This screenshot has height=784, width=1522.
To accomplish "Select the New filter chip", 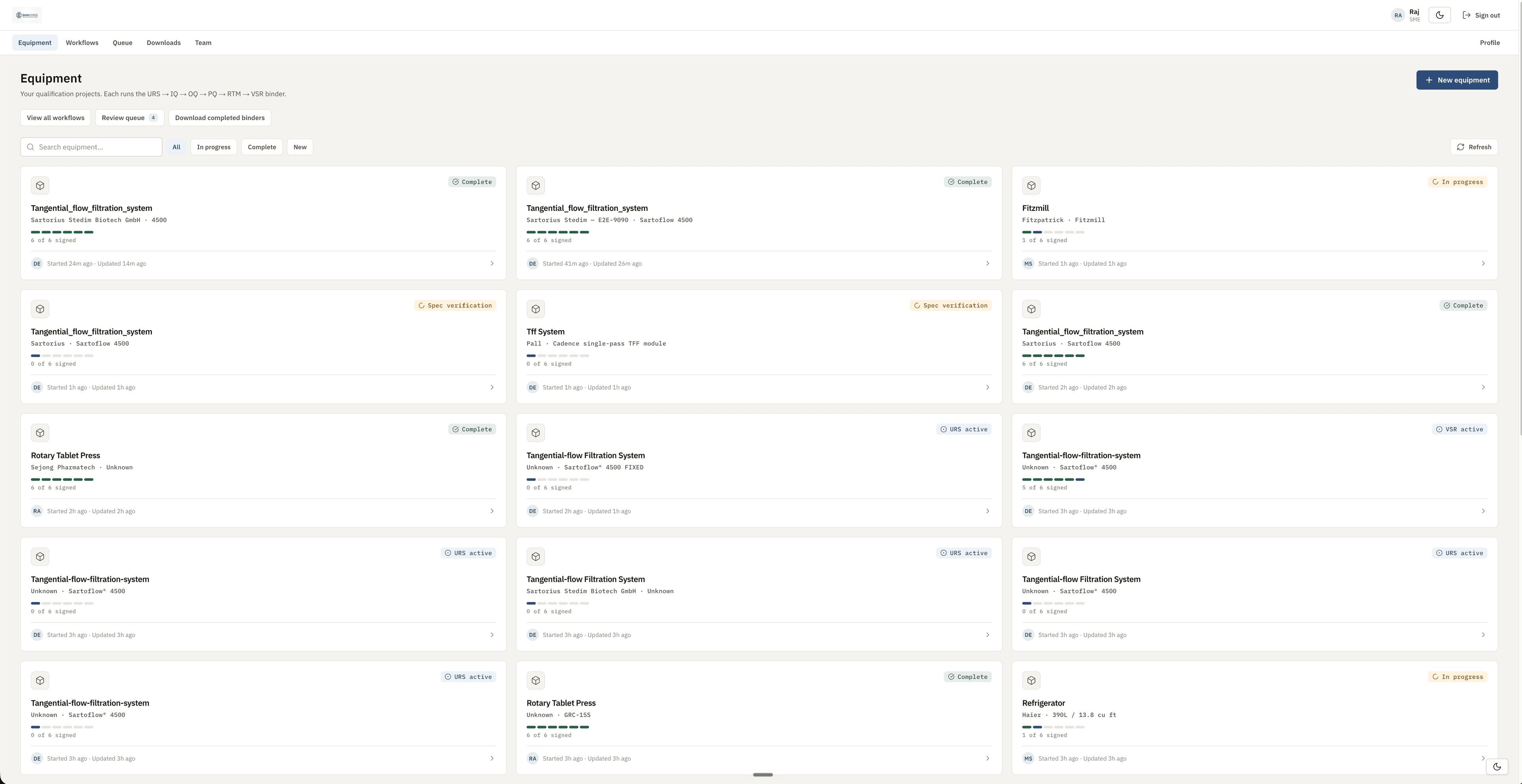I will point(300,147).
